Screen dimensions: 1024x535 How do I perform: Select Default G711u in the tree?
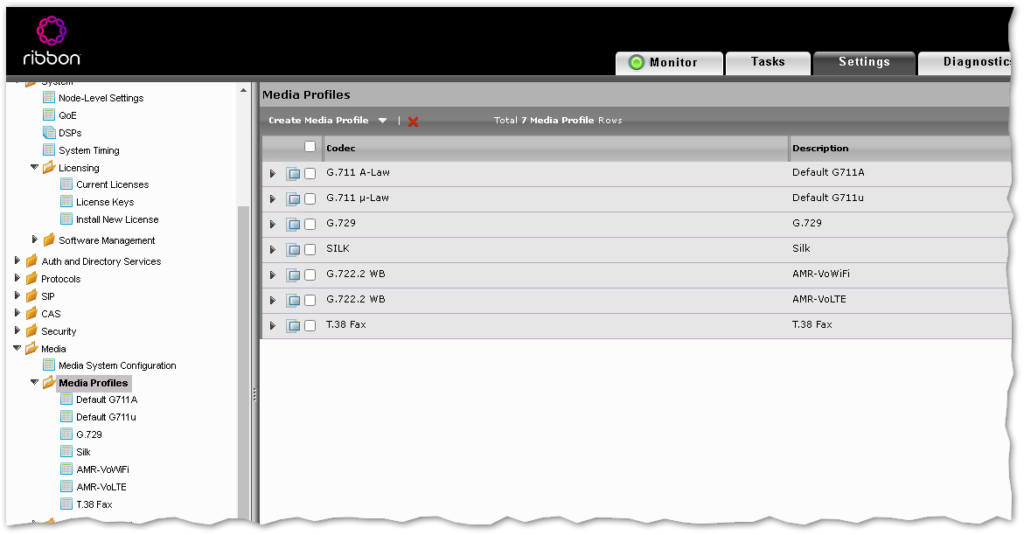point(106,417)
